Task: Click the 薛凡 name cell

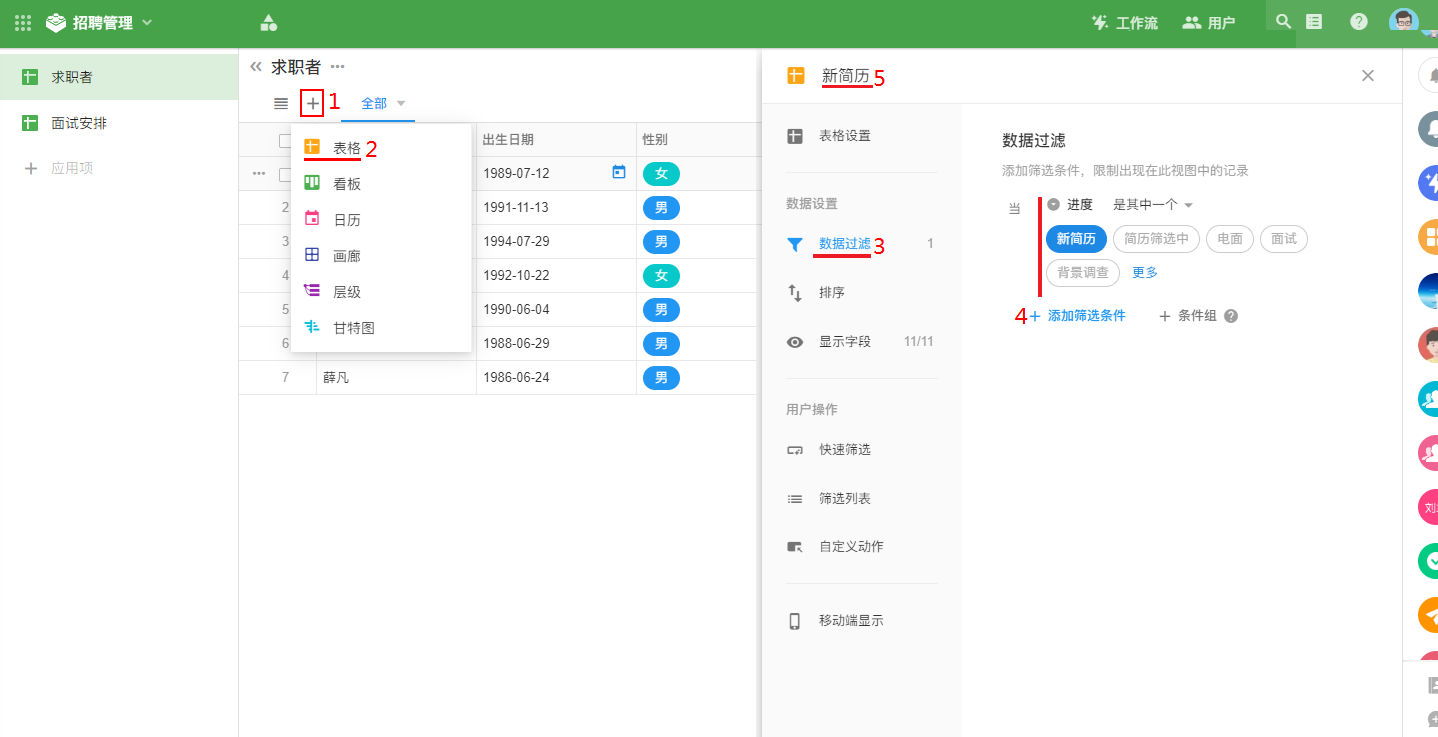Action: pyautogui.click(x=396, y=378)
